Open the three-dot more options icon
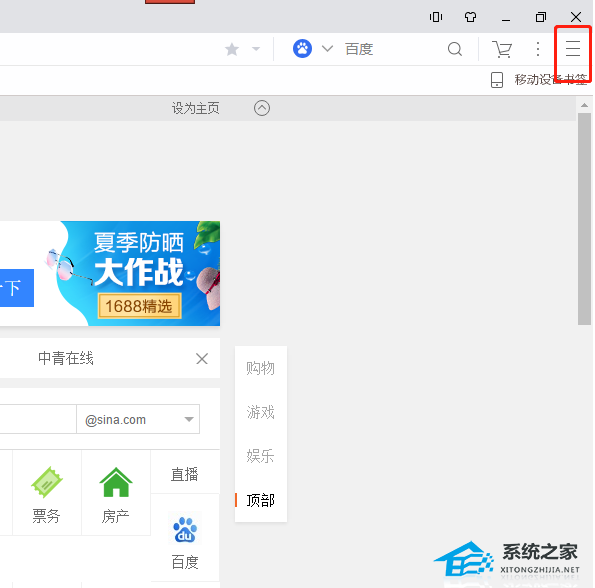Image resolution: width=595 pixels, height=588 pixels. point(538,49)
